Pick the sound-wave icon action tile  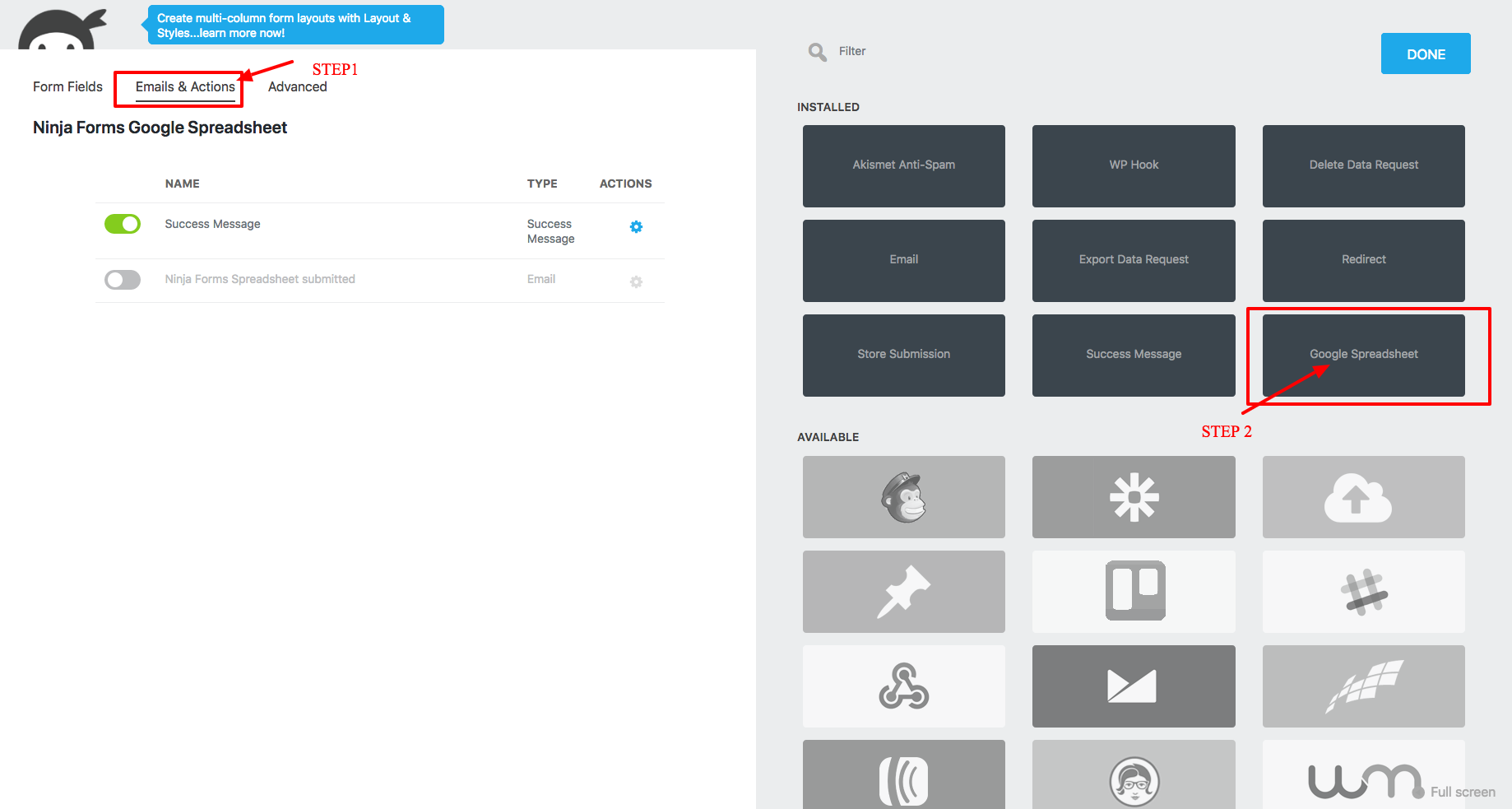(x=903, y=774)
